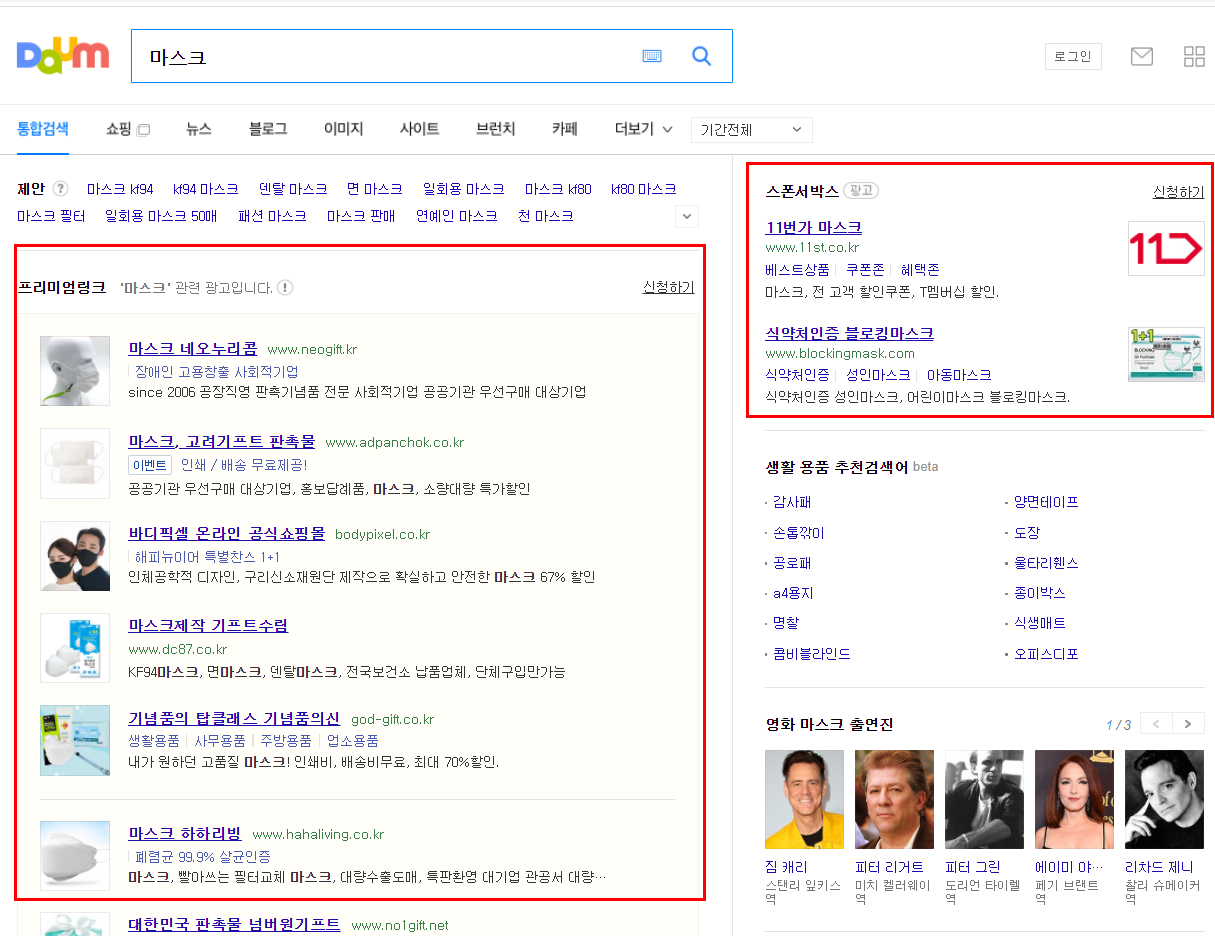The image size is (1215, 936).
Task: Click the question mark beside 제안
Action: pyautogui.click(x=61, y=188)
